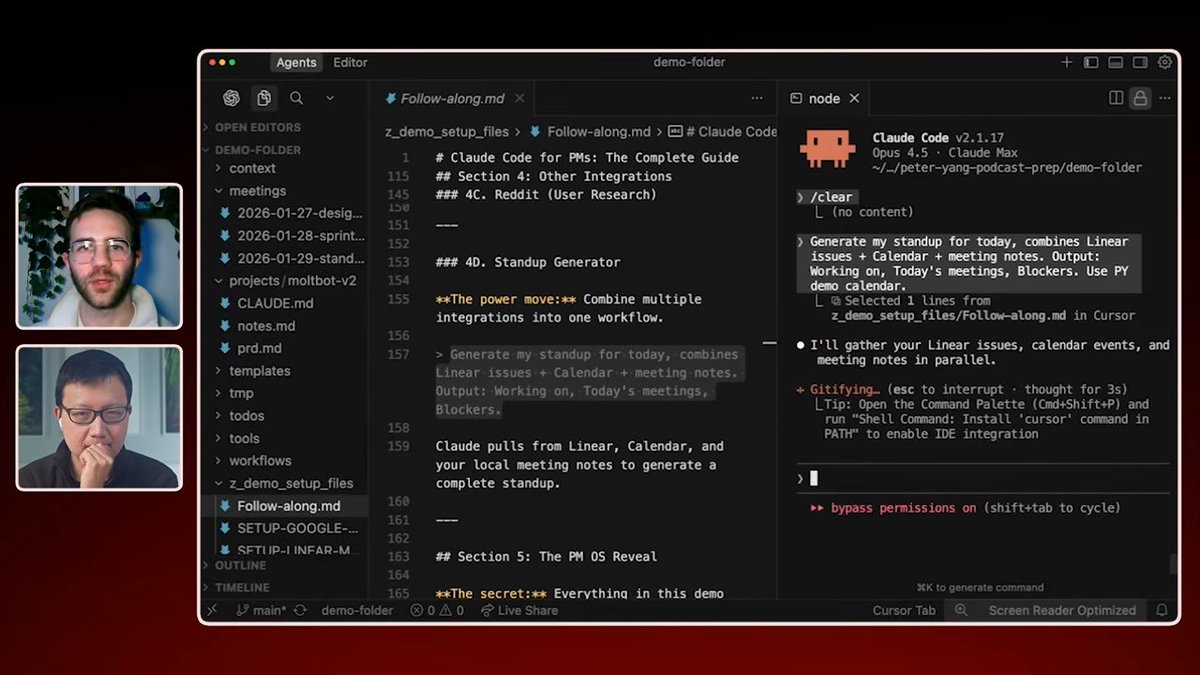This screenshot has width=1200, height=675.
Task: Click z_demo_setup_files in the breadcrumb
Action: 447,132
